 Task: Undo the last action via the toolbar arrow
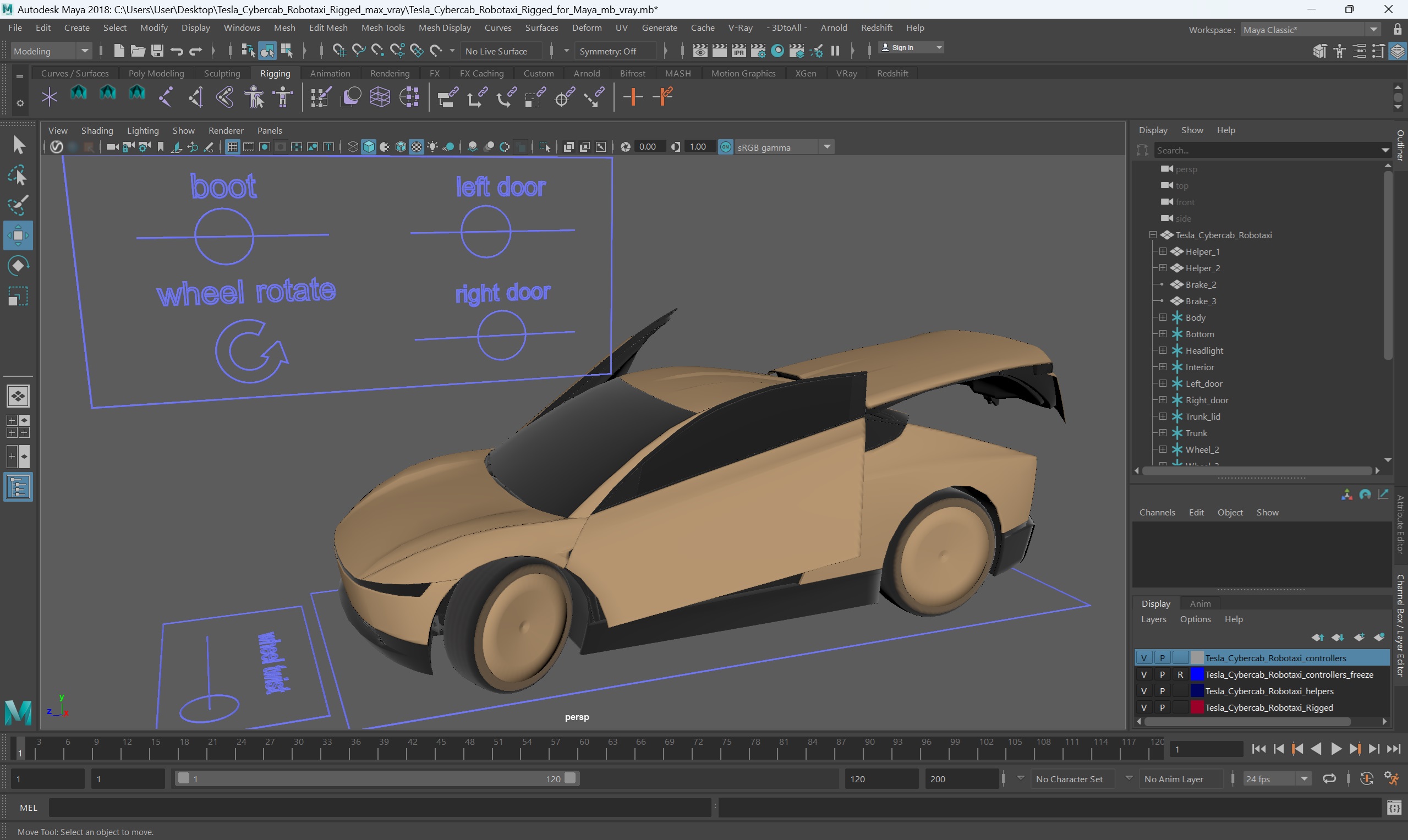point(177,51)
